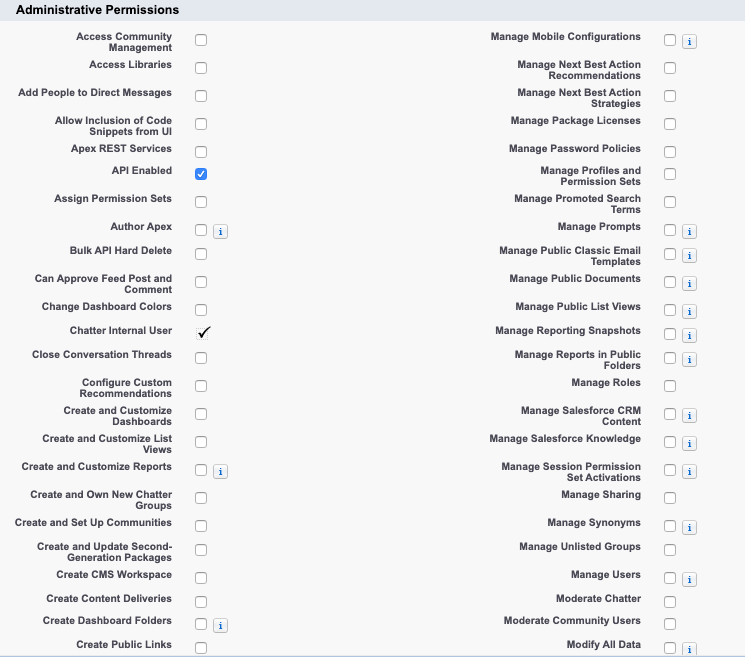Check Create and Customize Dashboards
This screenshot has height=657, width=745.
click(201, 414)
